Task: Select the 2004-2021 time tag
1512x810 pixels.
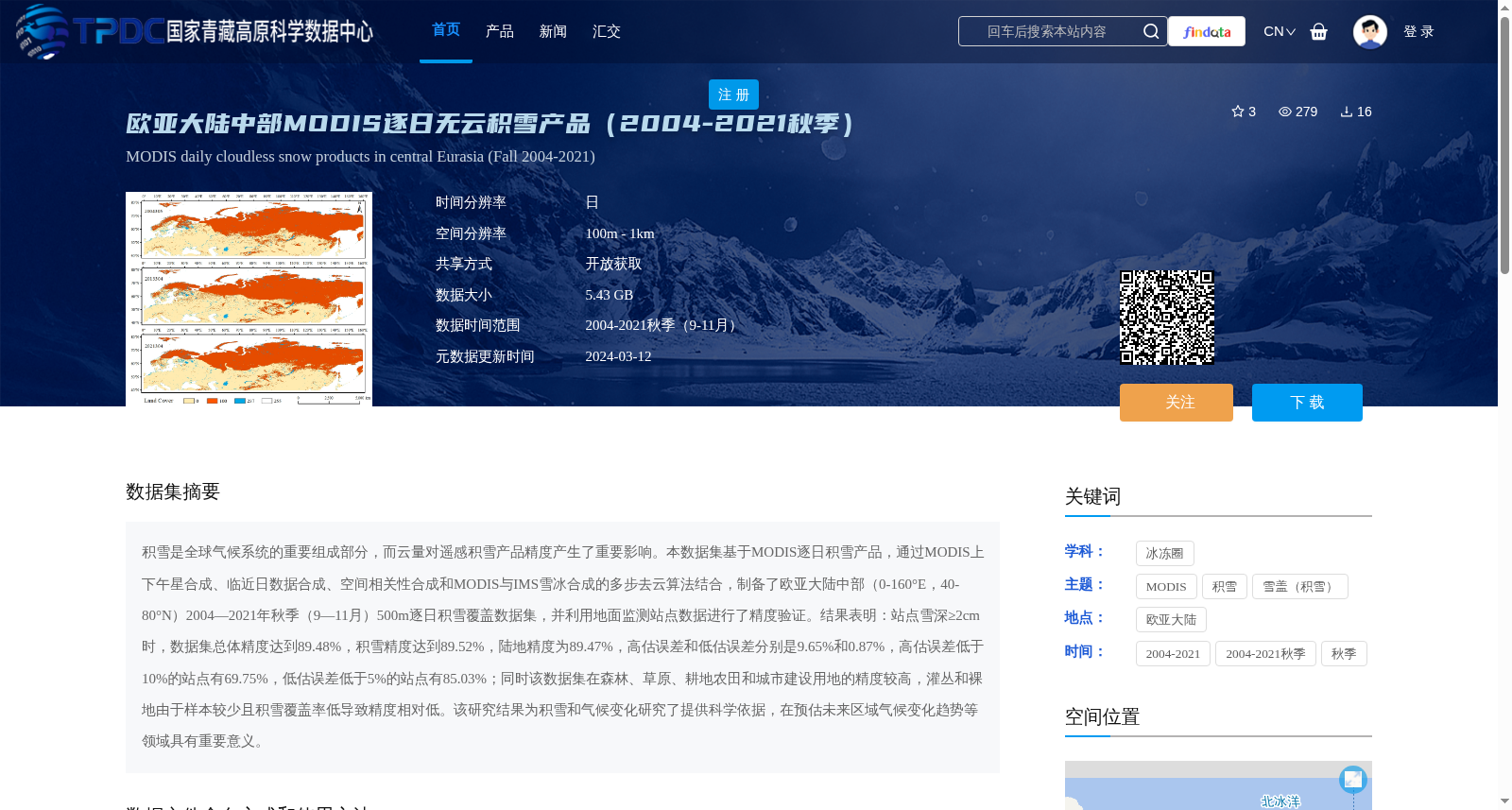Action: tap(1173, 653)
